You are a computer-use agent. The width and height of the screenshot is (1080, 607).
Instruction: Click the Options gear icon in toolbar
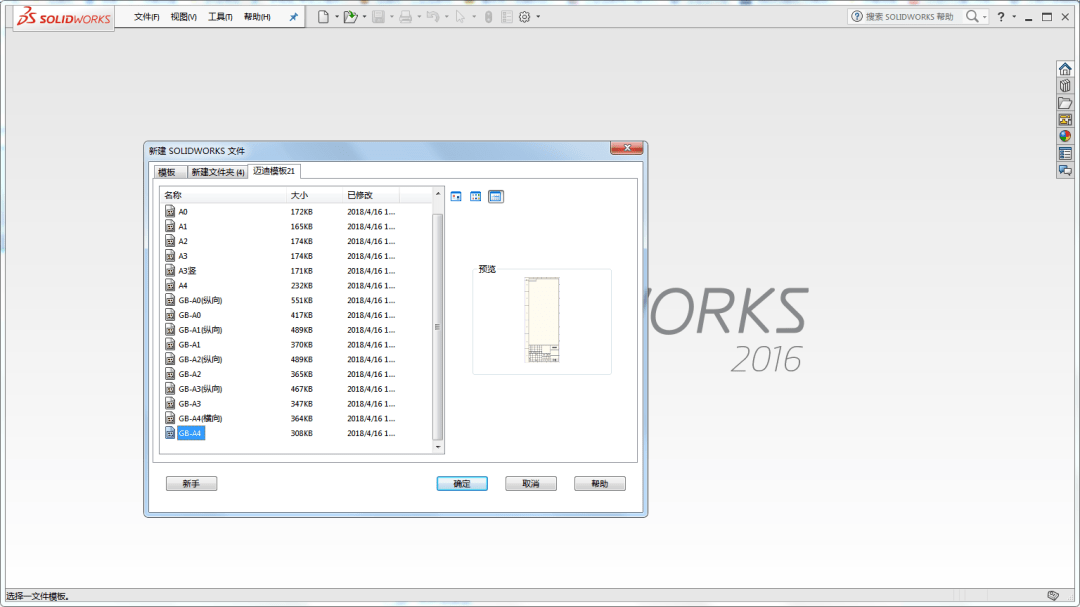click(x=525, y=17)
